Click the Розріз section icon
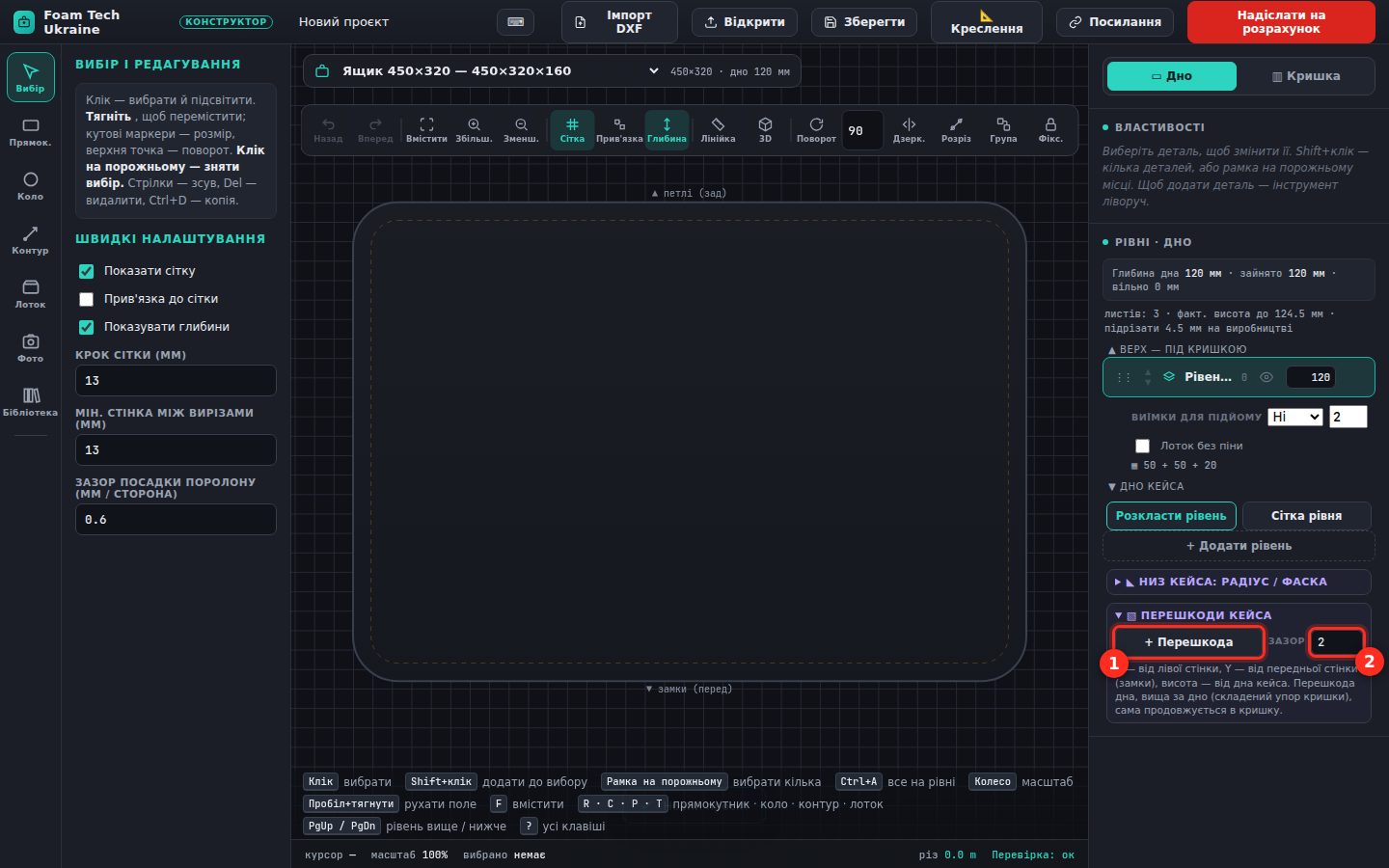1389x868 pixels. 956,130
